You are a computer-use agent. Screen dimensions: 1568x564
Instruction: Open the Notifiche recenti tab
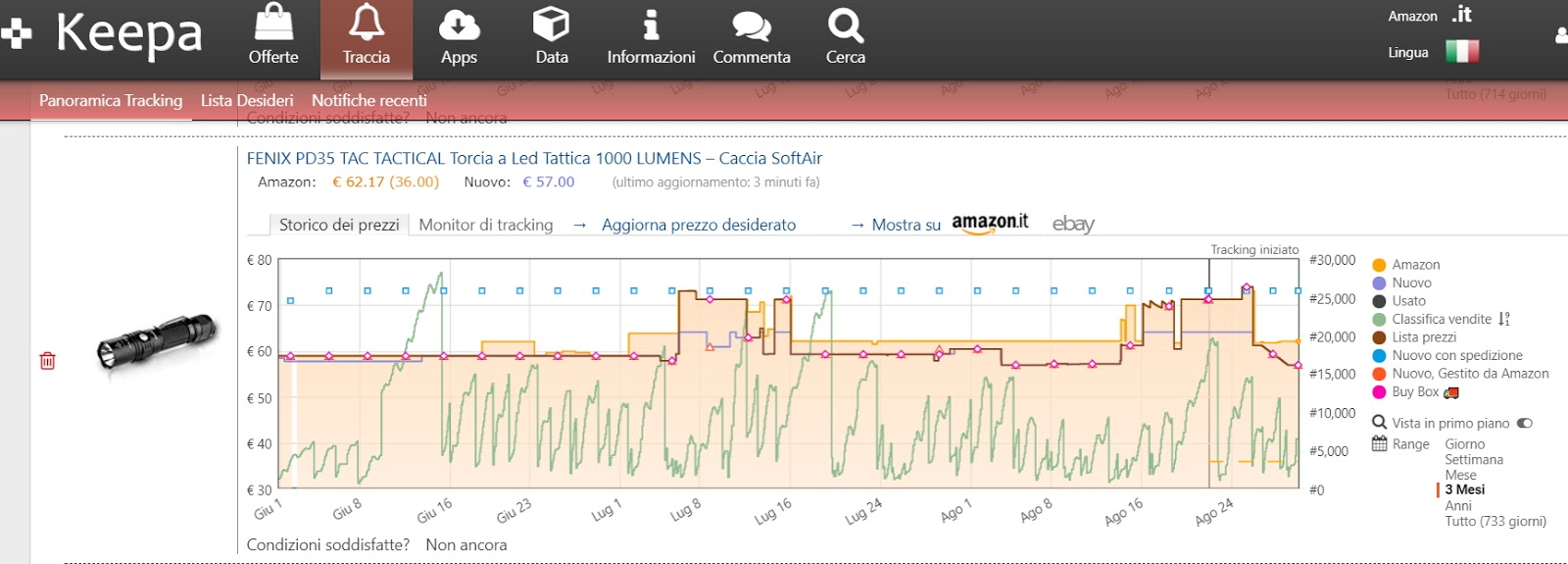click(x=369, y=100)
